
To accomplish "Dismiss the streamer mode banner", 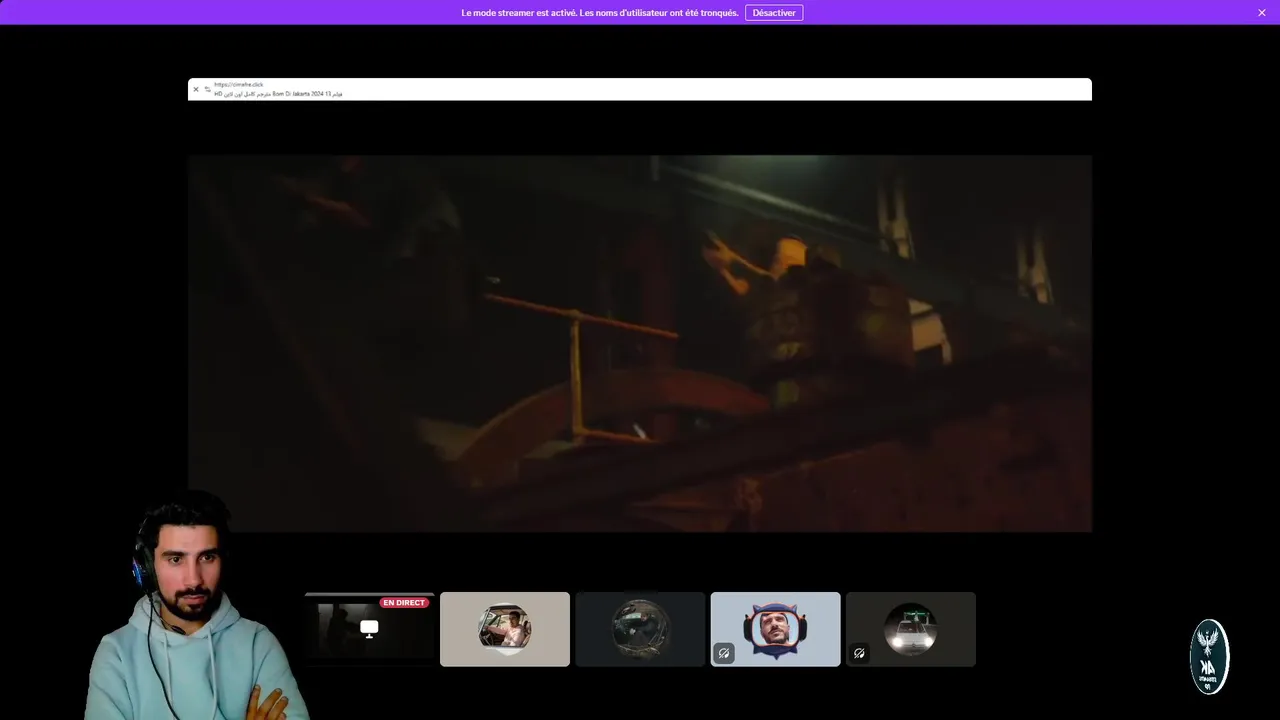I will pyautogui.click(x=1262, y=13).
